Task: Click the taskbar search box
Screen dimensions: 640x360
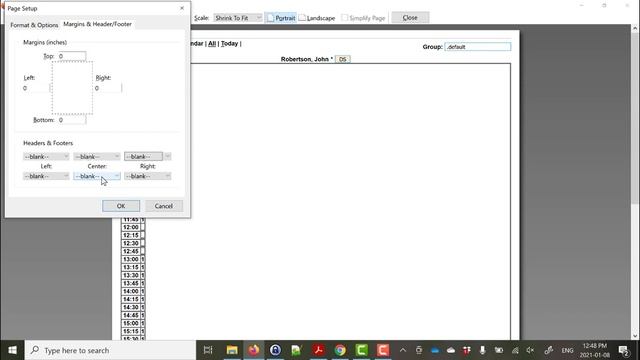Action: [x=110, y=350]
